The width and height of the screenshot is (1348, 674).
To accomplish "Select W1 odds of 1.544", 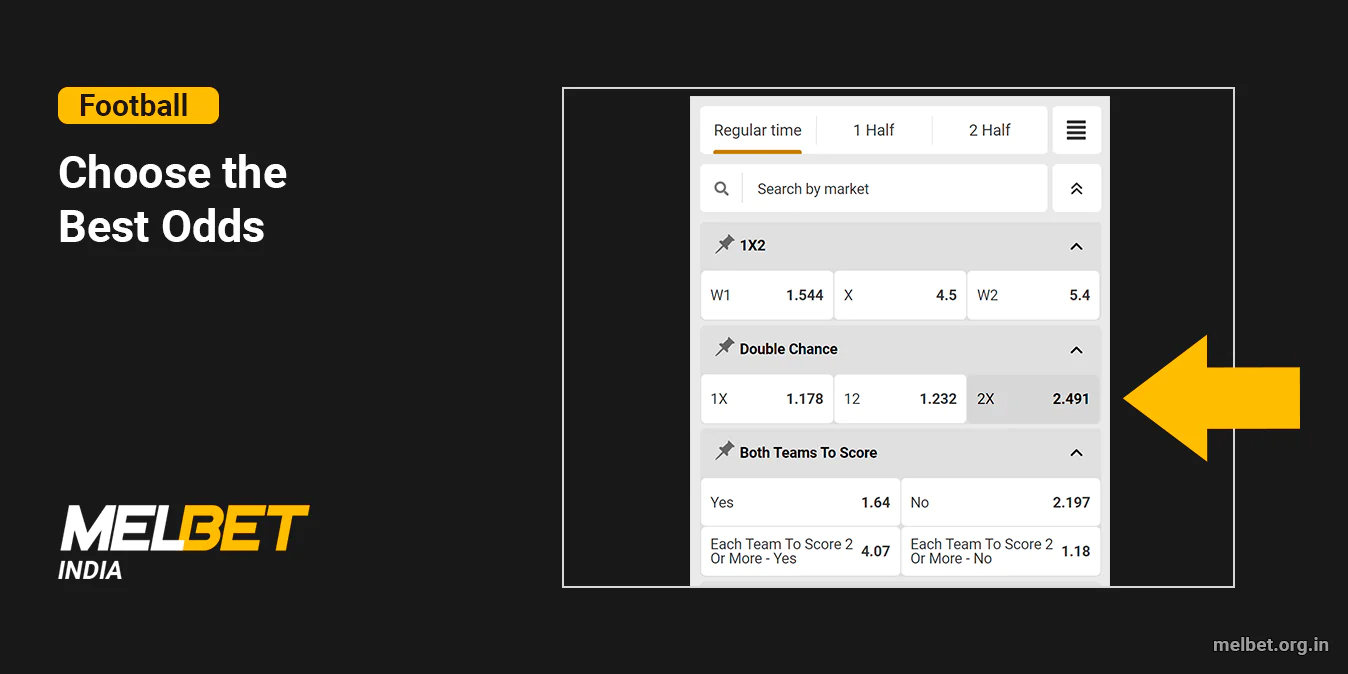I will (766, 295).
